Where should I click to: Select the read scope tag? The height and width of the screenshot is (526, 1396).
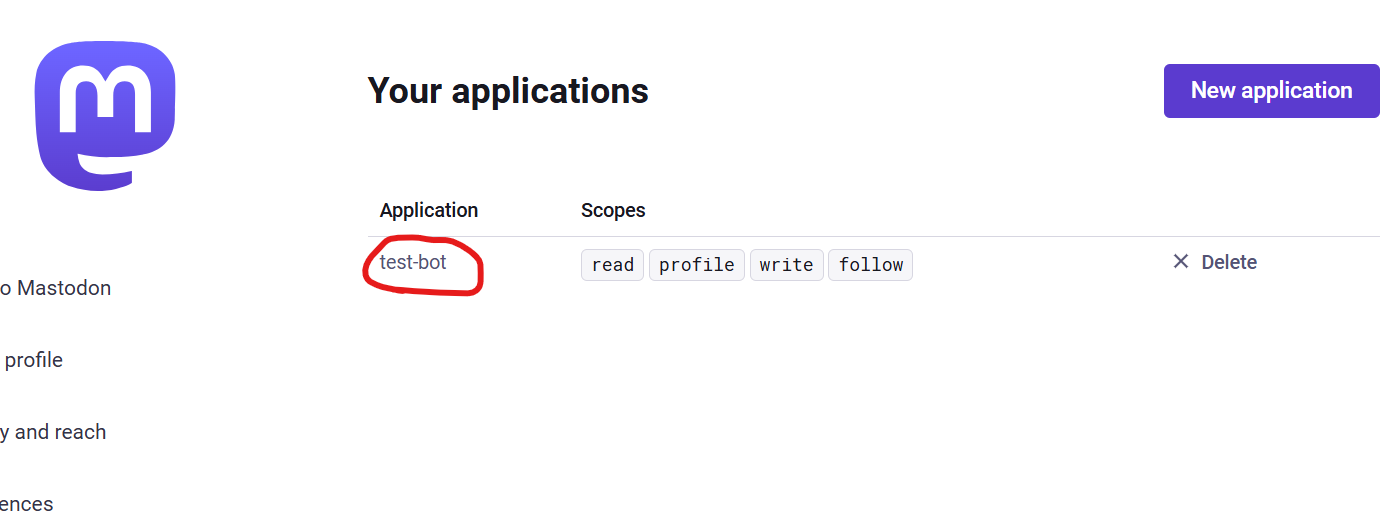[x=612, y=265]
